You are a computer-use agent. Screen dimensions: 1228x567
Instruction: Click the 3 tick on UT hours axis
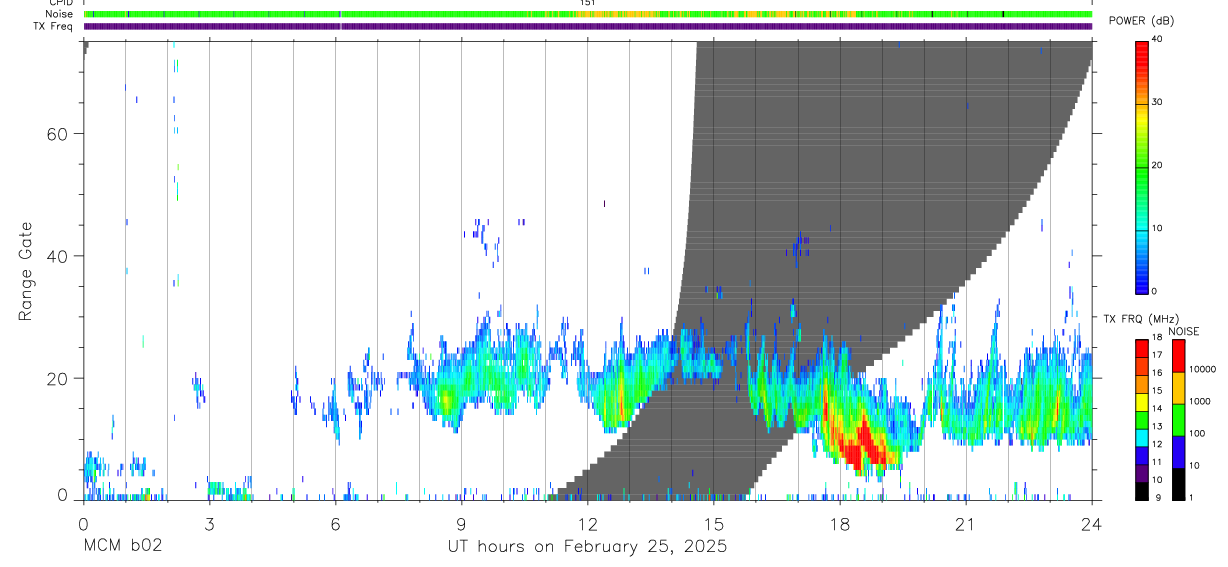209,524
